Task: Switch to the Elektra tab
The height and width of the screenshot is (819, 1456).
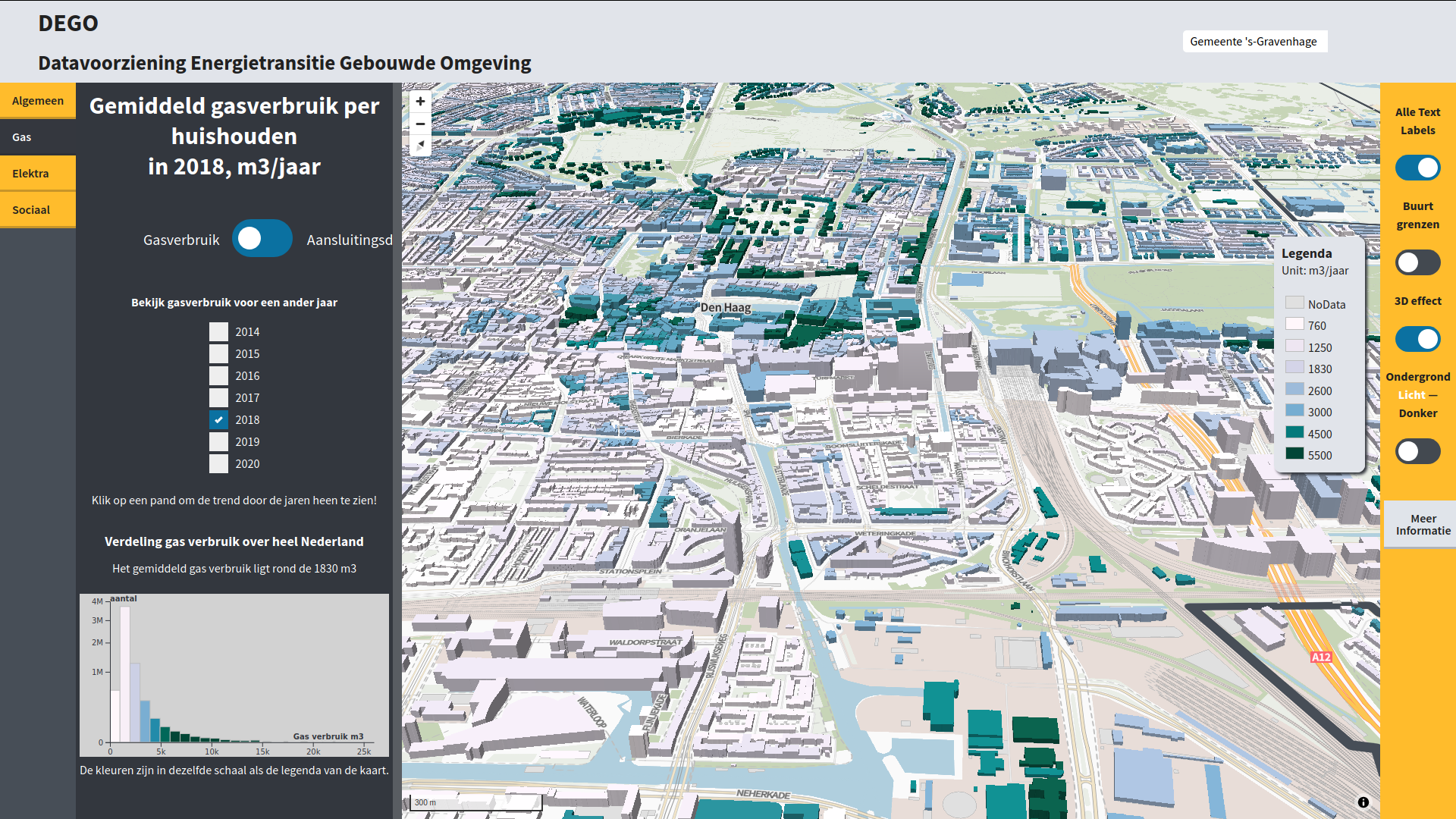Action: tap(37, 173)
